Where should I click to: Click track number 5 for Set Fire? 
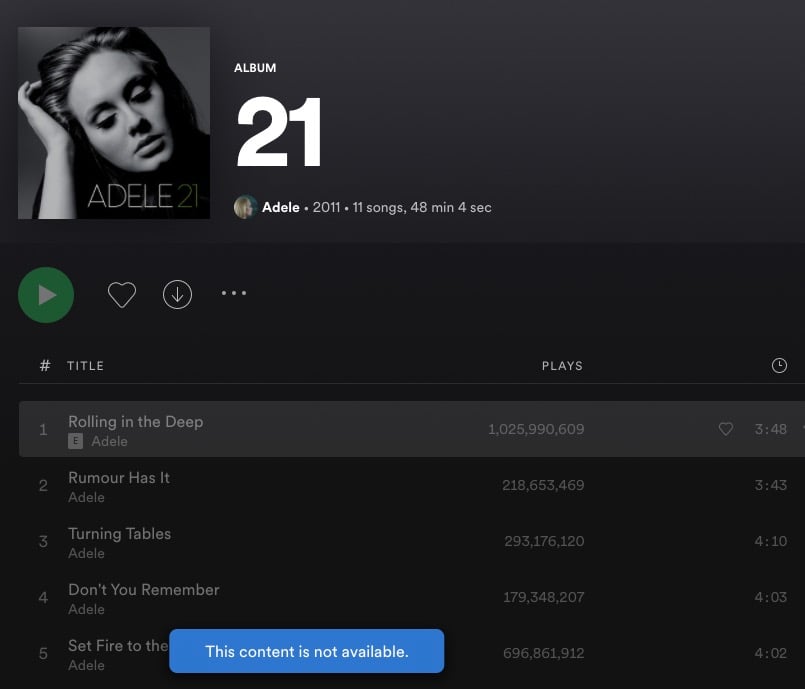point(43,654)
